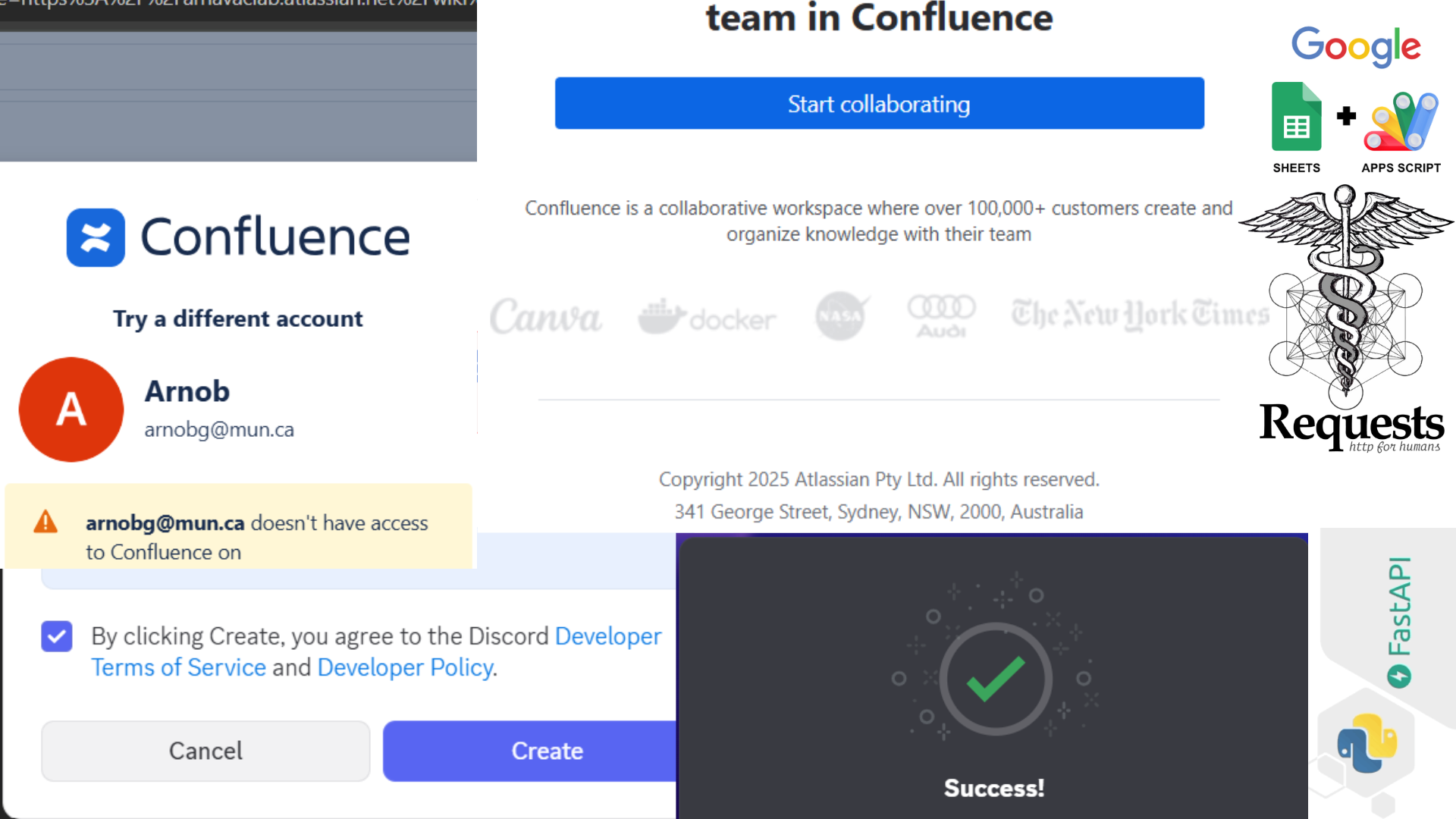Open the Developer Policy link
Image resolution: width=1456 pixels, height=819 pixels.
point(405,667)
